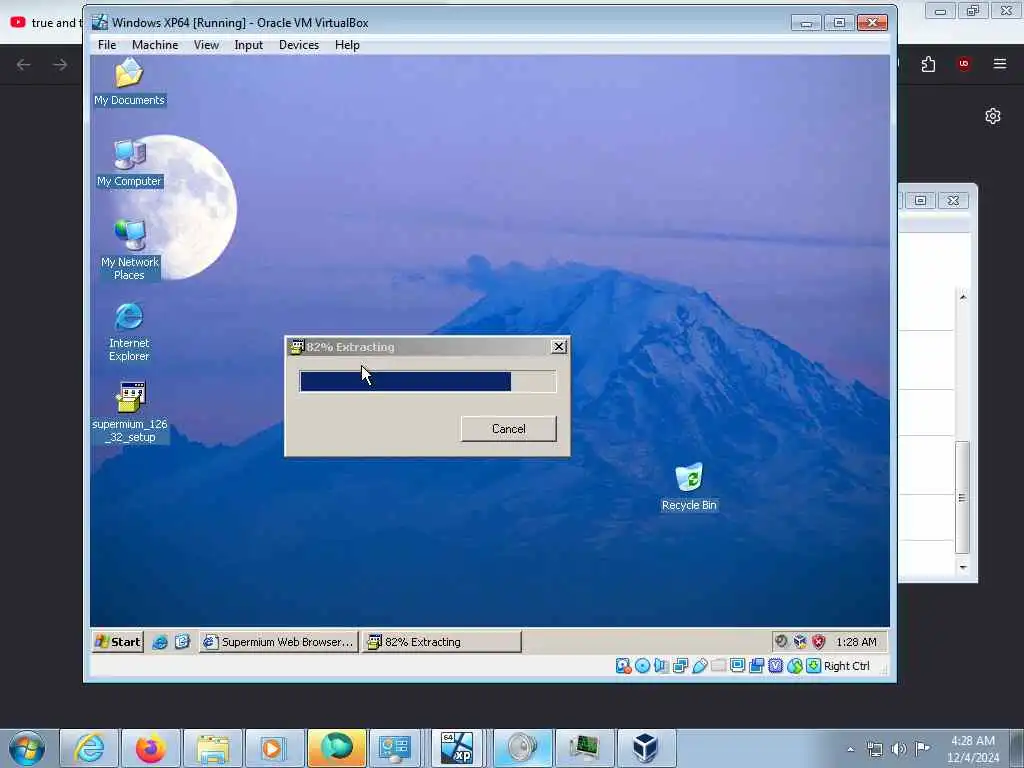Click the host network tray icon
This screenshot has width=1024, height=768.
[874, 748]
